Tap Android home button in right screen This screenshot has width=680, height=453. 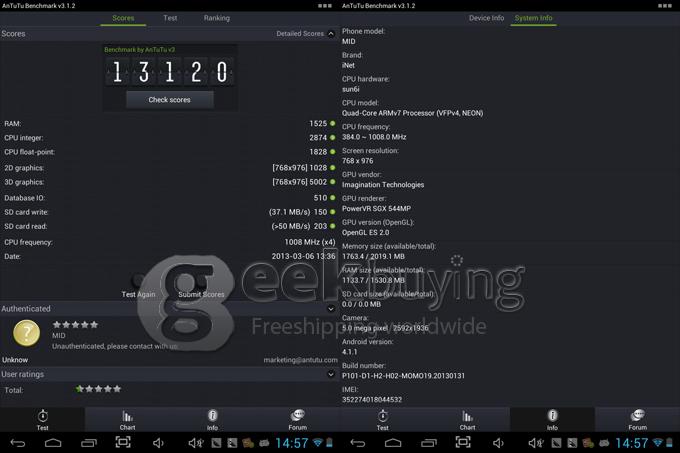[x=393, y=443]
